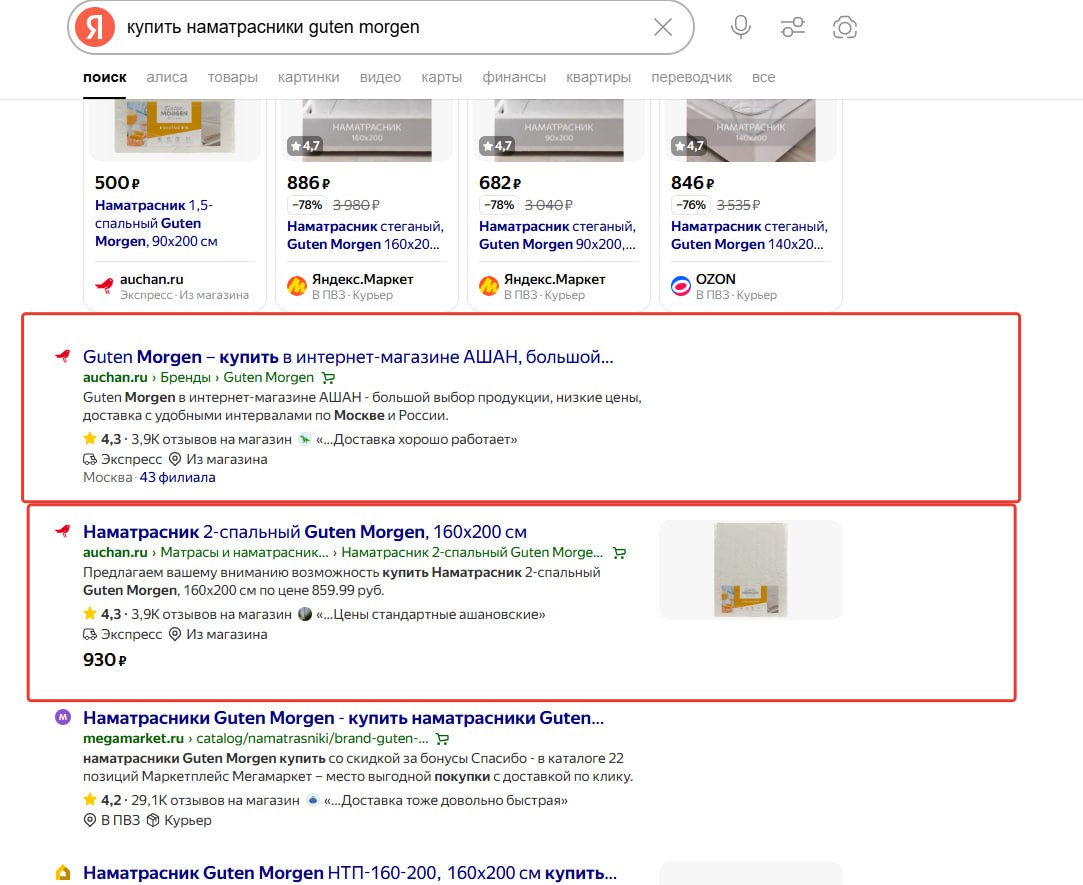Open 'Наматрасник 1,5-спальный Guten Morgen, 90x200 см' link
The image size is (1083, 885).
pyautogui.click(x=156, y=223)
